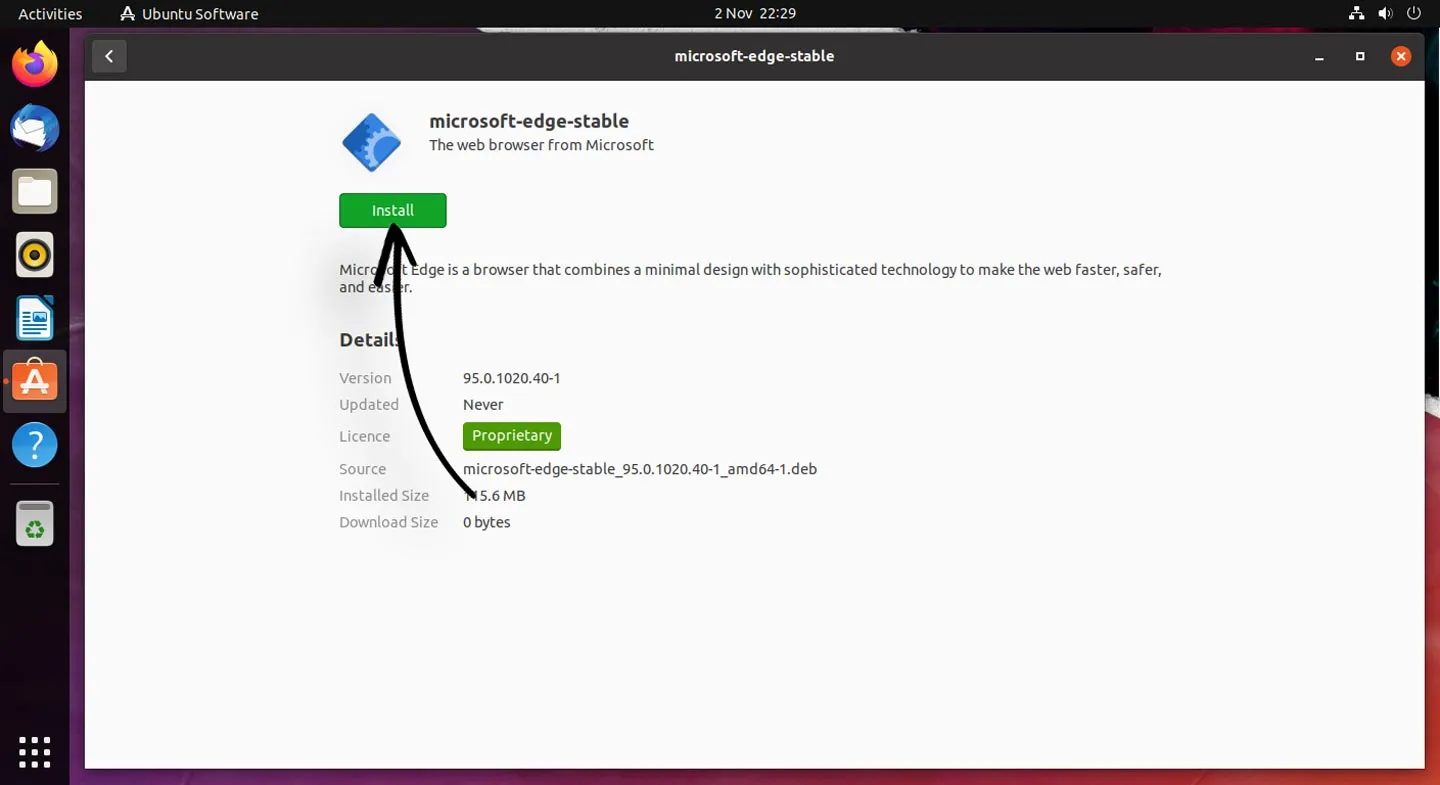1440x785 pixels.
Task: Minimize the Ubuntu Software window
Action: click(x=1319, y=56)
